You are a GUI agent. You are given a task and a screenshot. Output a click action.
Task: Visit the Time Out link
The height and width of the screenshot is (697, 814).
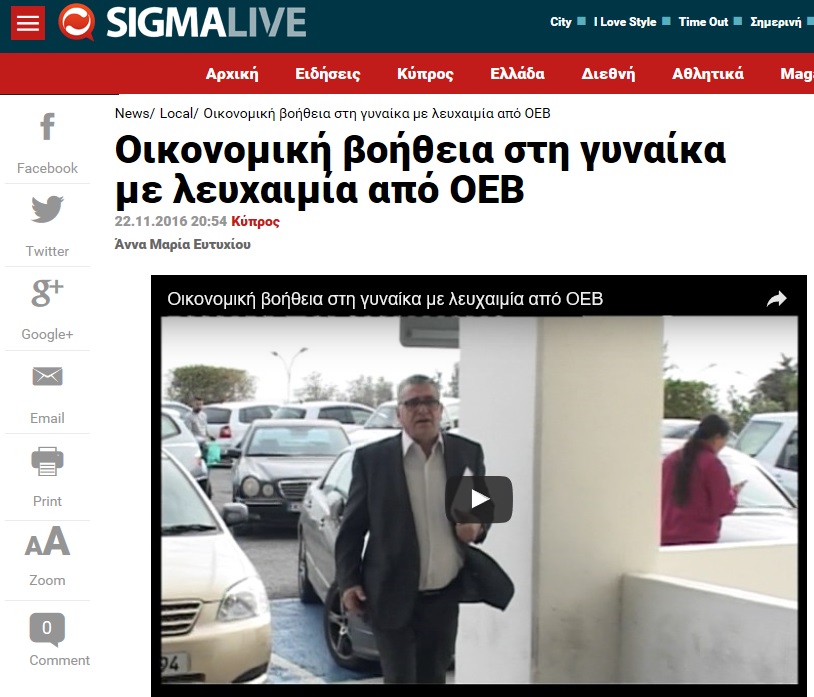pos(703,22)
